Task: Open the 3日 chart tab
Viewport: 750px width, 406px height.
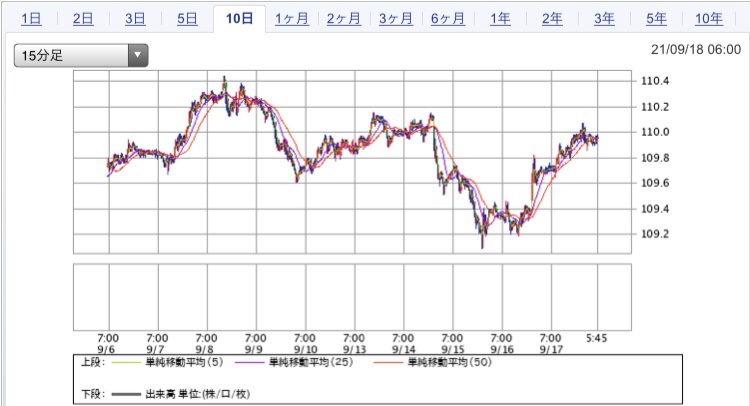Action: click(135, 19)
